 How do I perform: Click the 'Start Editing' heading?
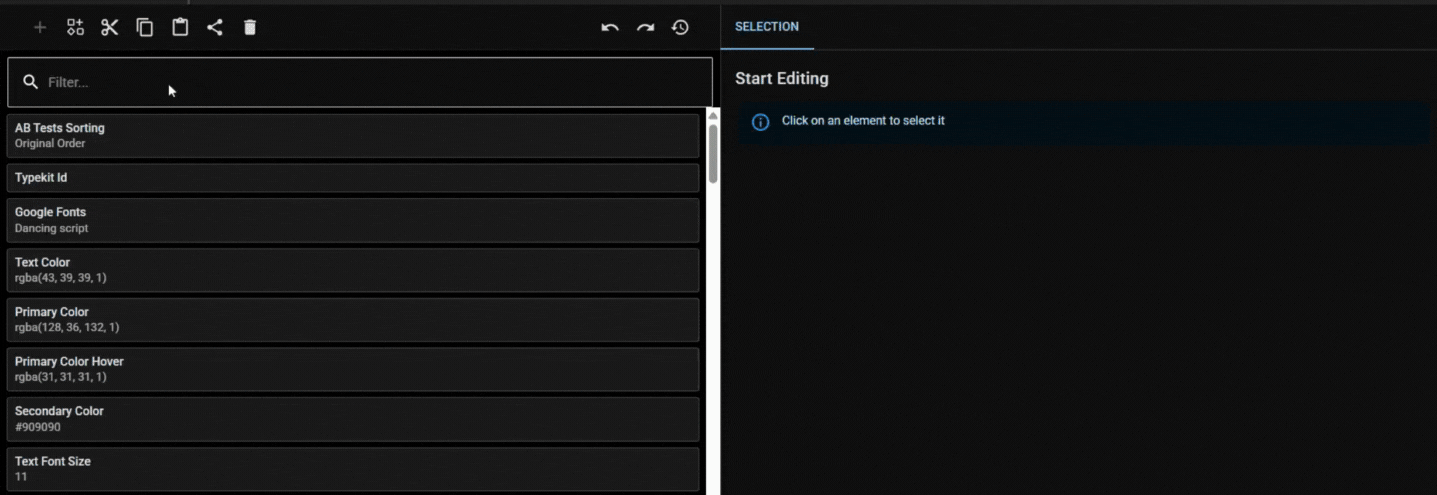point(782,78)
